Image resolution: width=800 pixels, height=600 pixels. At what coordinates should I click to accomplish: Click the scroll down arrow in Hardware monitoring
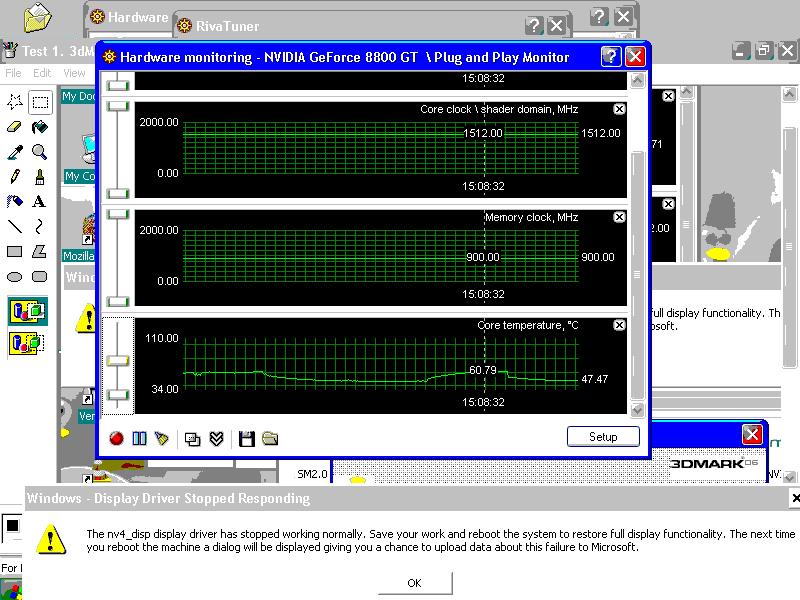click(x=638, y=410)
